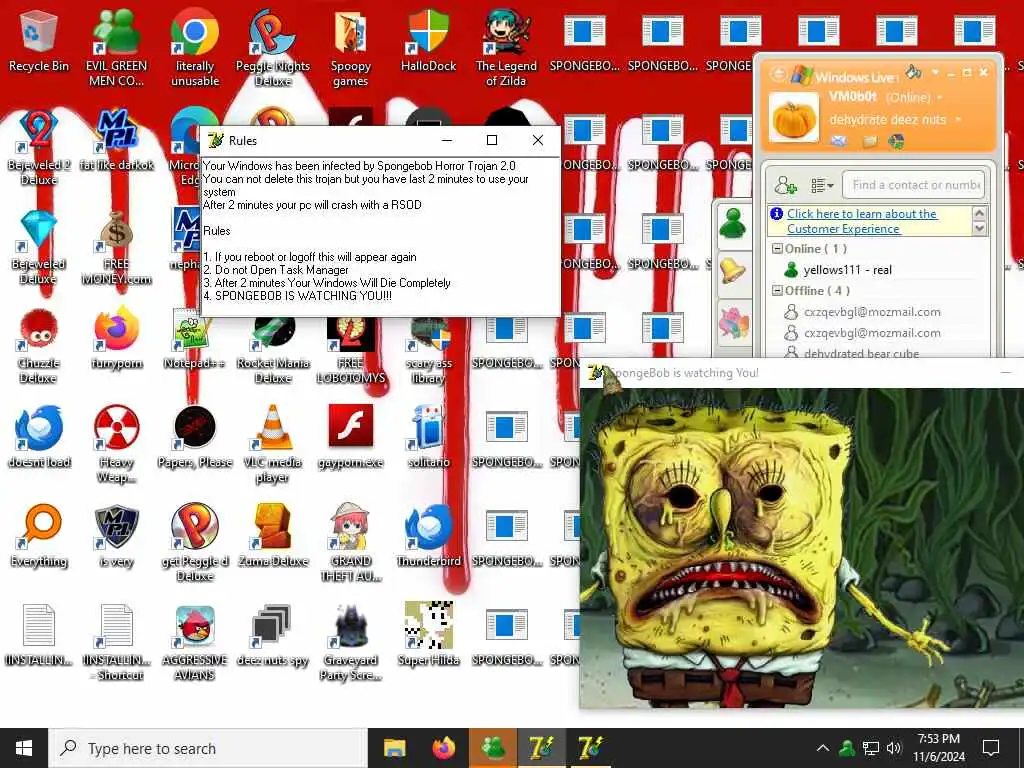Click the taskbar search box
This screenshot has height=768, width=1024.
pyautogui.click(x=208, y=748)
